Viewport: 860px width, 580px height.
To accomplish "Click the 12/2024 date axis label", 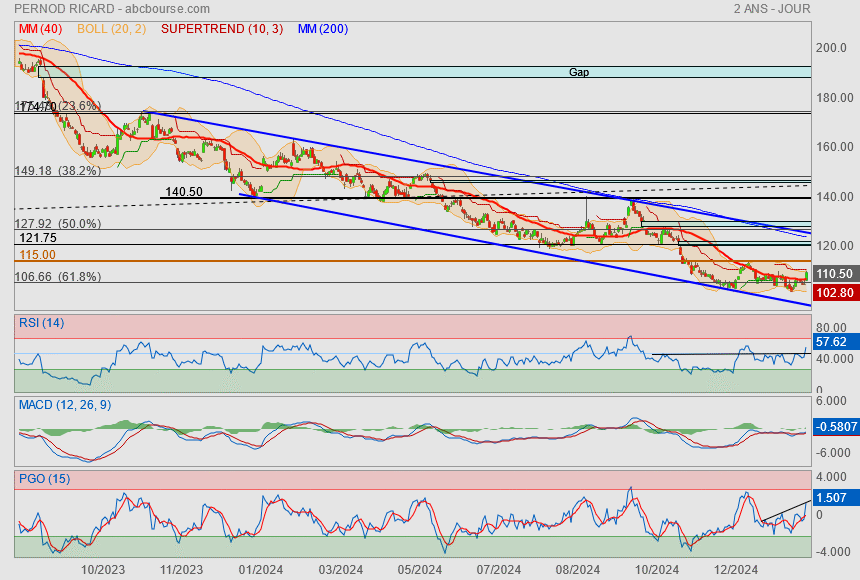I will pos(735,570).
